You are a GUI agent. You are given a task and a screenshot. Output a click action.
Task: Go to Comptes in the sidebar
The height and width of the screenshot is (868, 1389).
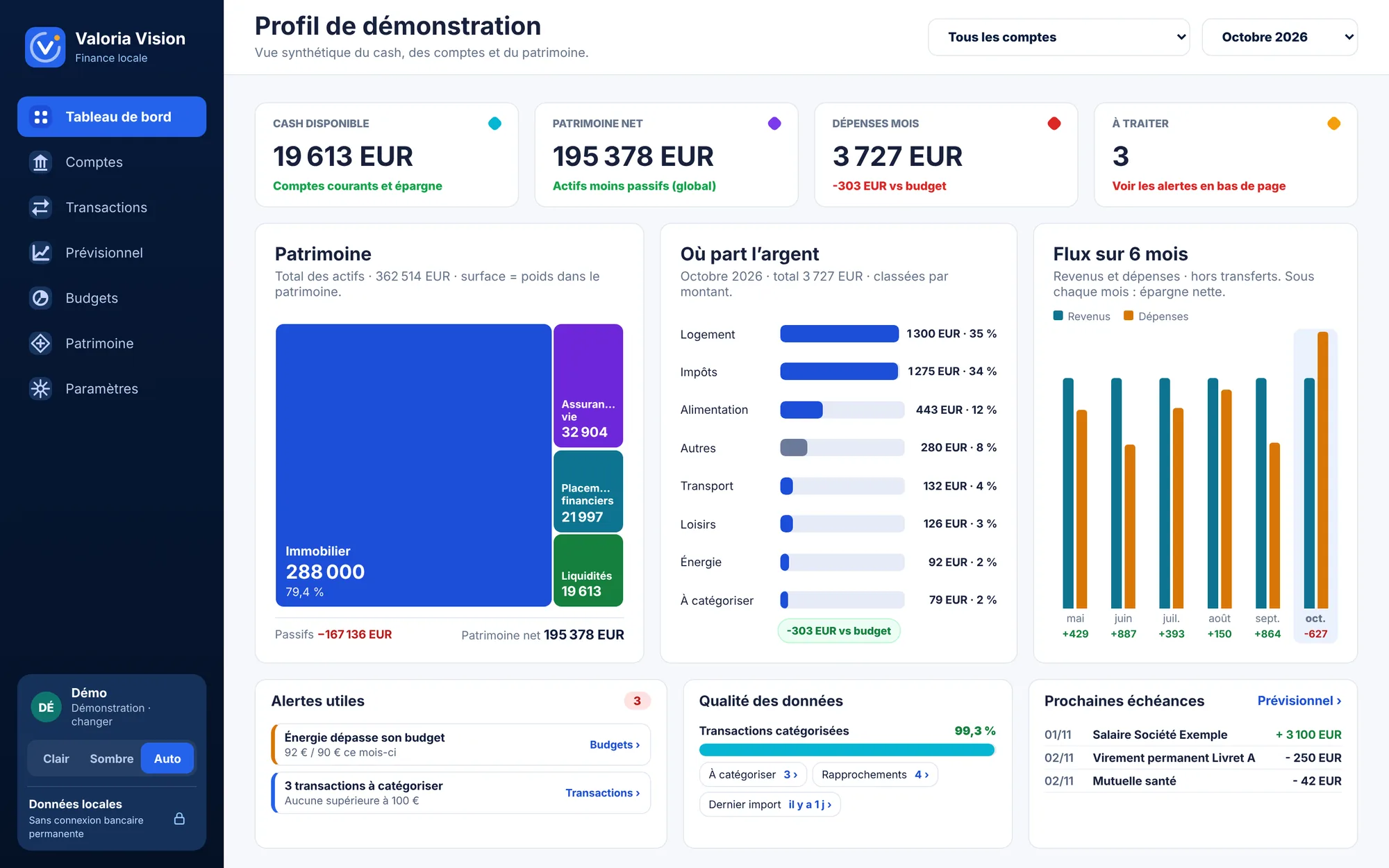(x=112, y=162)
